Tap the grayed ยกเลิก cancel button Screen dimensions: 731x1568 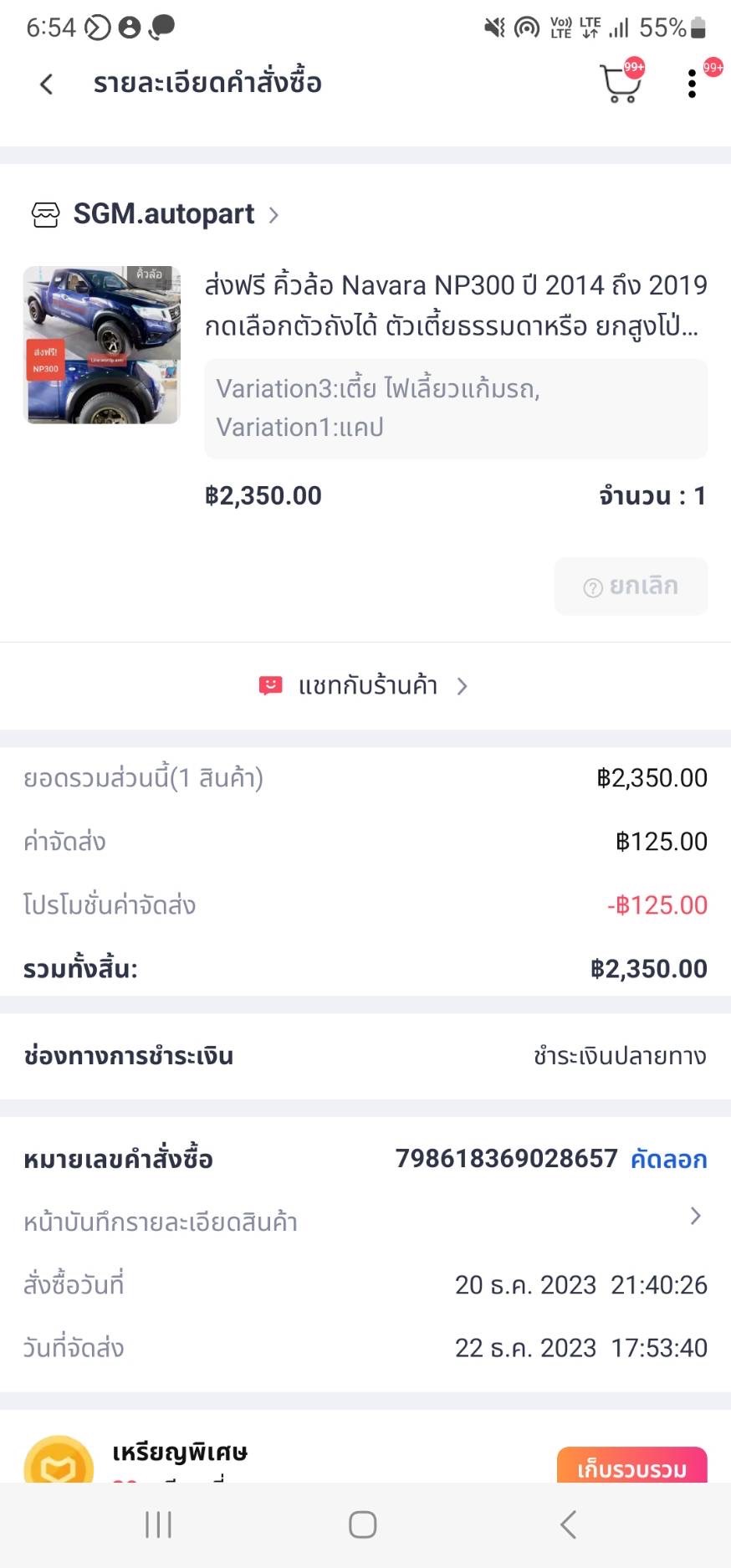pos(631,587)
